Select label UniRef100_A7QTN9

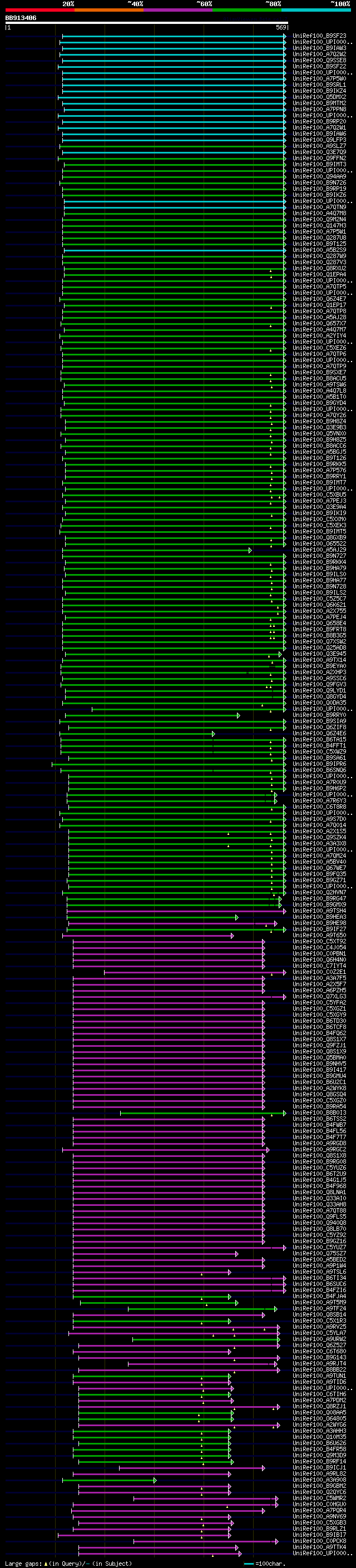[x=319, y=207]
